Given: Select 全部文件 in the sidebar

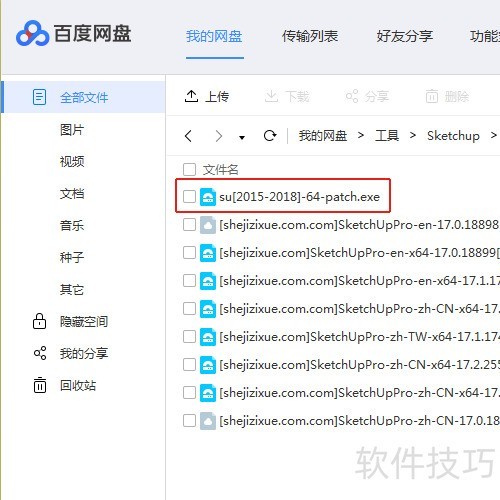Looking at the screenshot, I should tap(84, 97).
